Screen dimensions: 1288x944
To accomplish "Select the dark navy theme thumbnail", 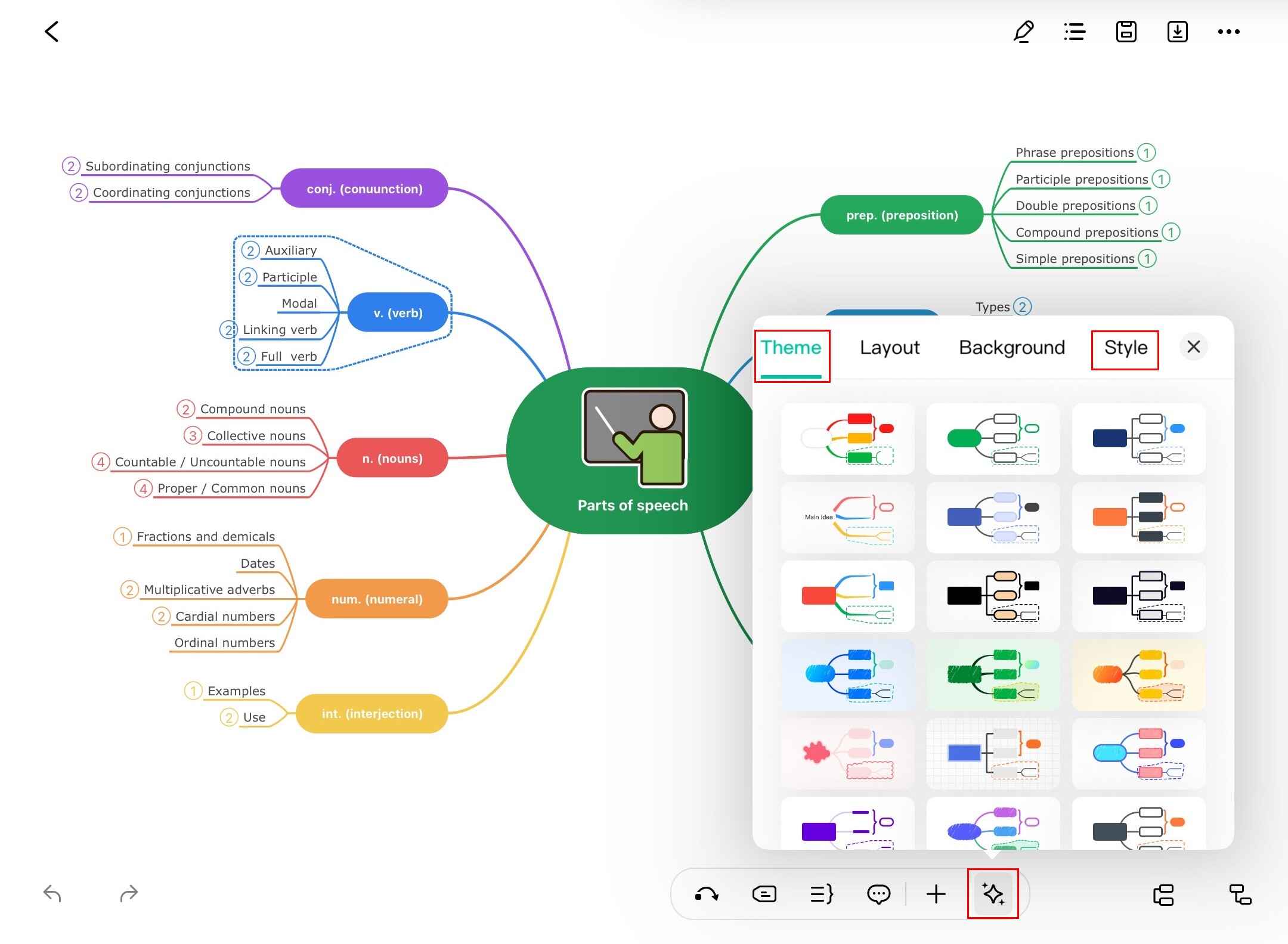I will click(1138, 438).
